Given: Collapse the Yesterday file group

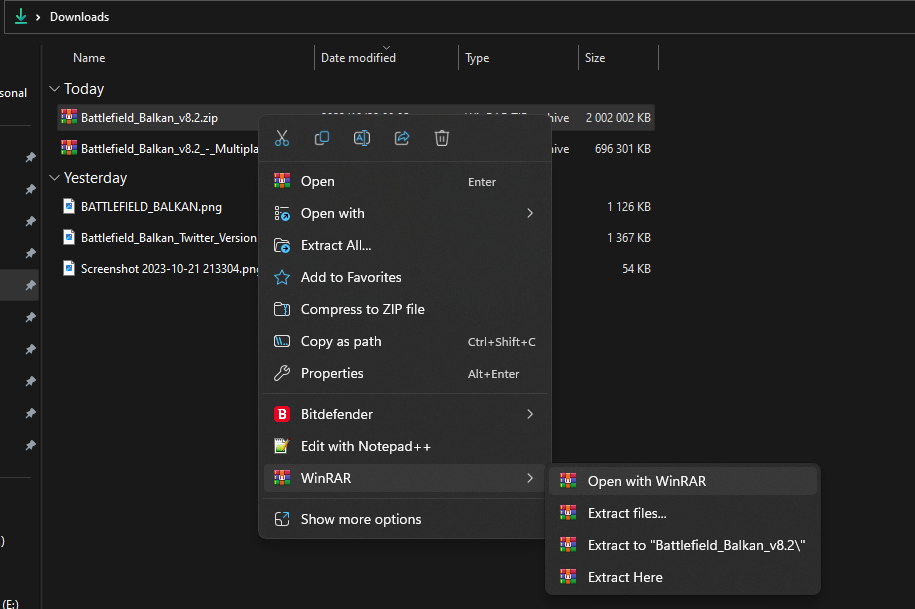Looking at the screenshot, I should (x=54, y=178).
